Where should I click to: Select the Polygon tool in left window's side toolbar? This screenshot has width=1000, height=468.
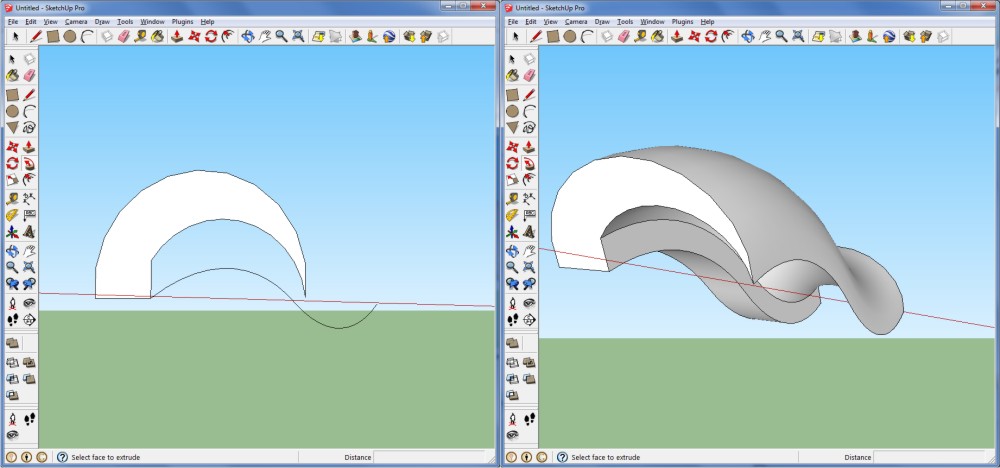[12, 127]
